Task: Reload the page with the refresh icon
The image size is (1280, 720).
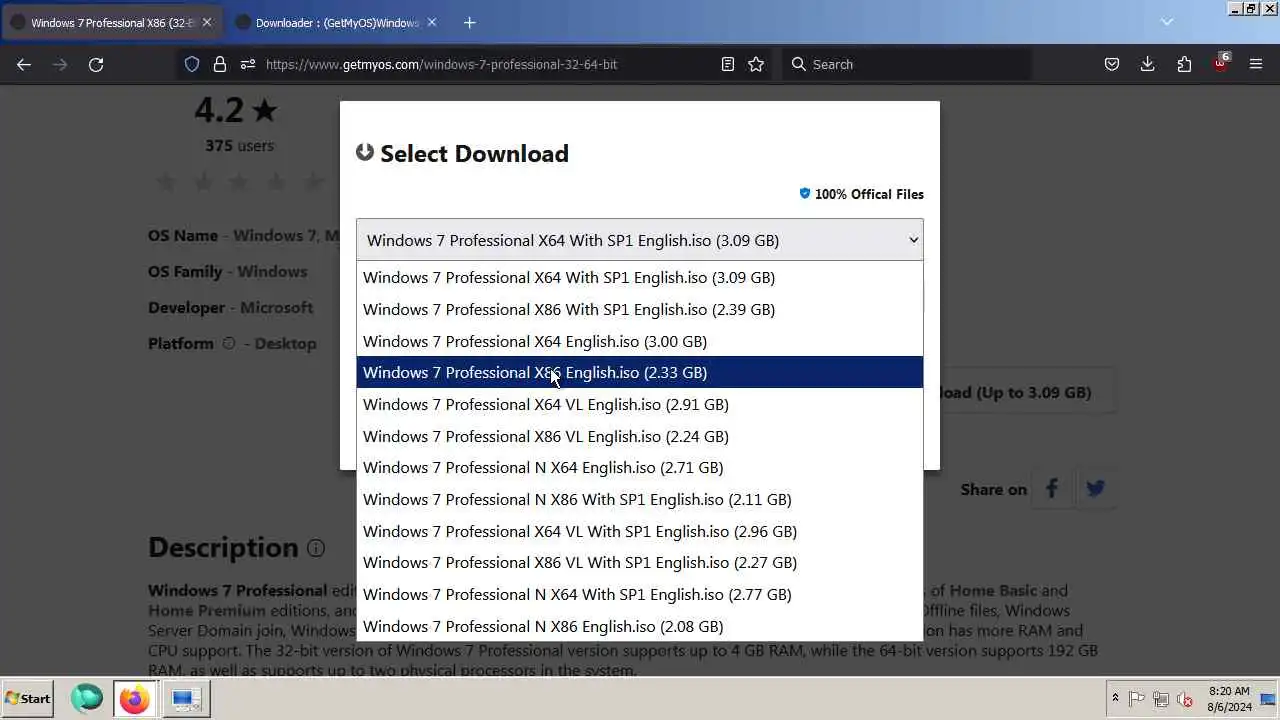Action: (x=96, y=64)
